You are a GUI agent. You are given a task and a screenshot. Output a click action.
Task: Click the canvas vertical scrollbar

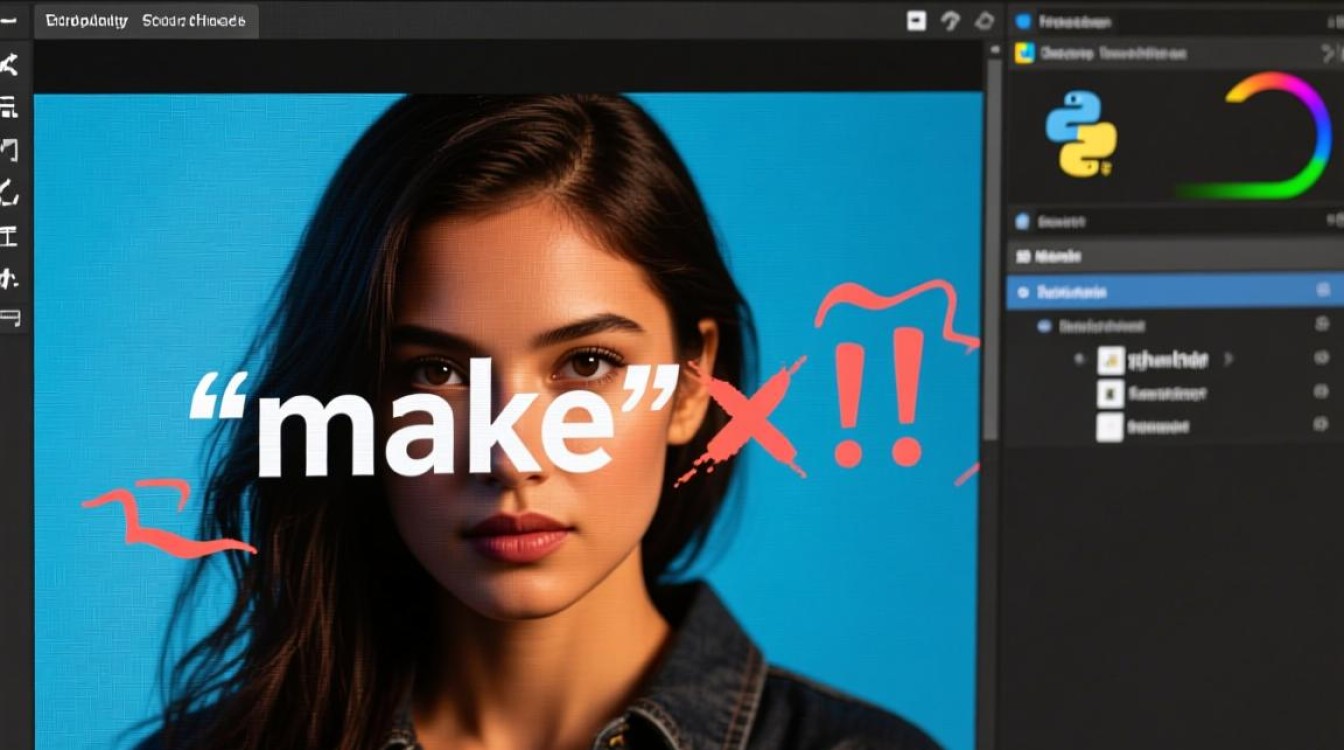click(x=992, y=250)
